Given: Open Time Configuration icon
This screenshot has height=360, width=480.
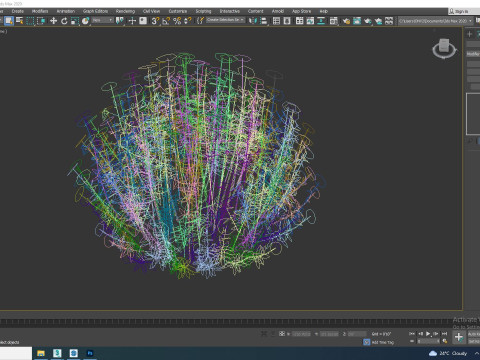Looking at the screenshot, I should click(x=445, y=341).
